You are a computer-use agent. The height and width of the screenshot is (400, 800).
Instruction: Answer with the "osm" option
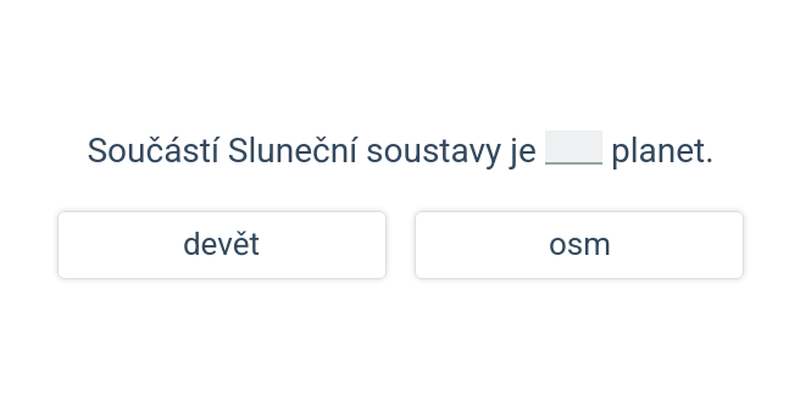[x=579, y=245]
